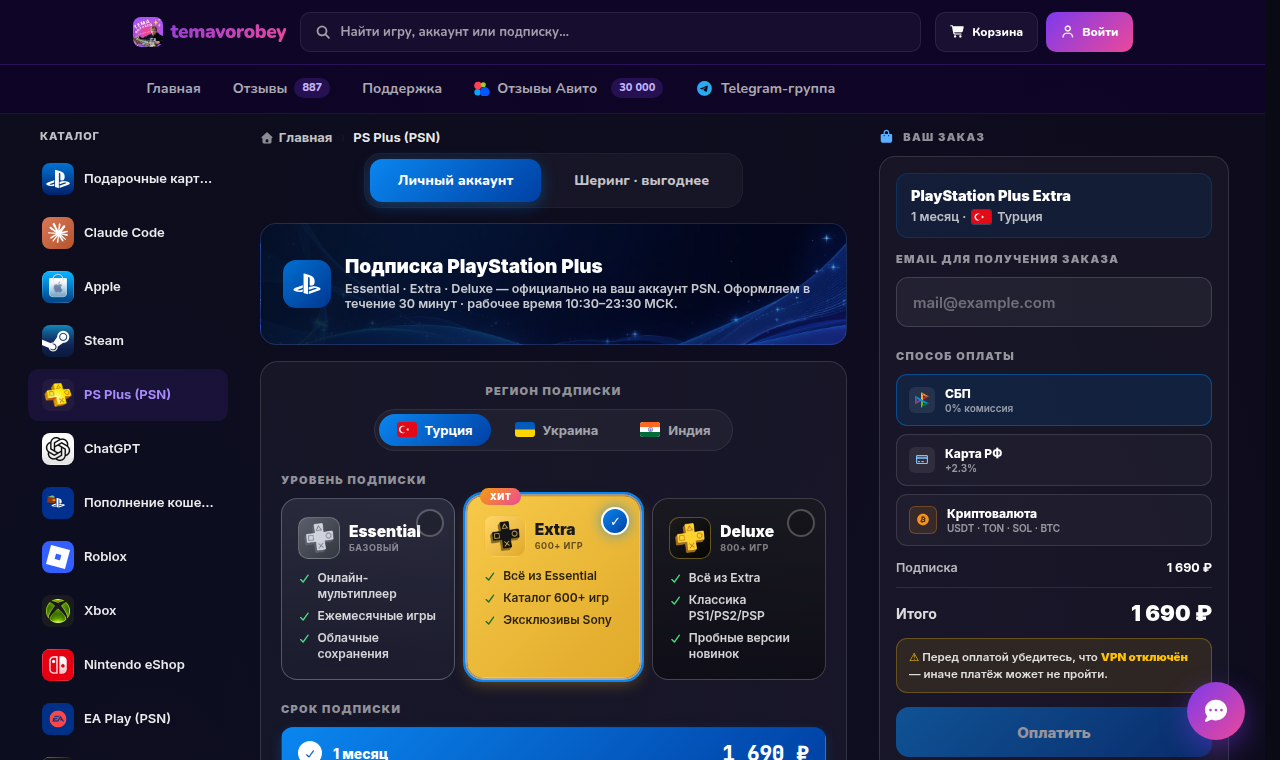Open the Nintendo eShop catalog icon
The image size is (1280, 760).
coord(58,665)
